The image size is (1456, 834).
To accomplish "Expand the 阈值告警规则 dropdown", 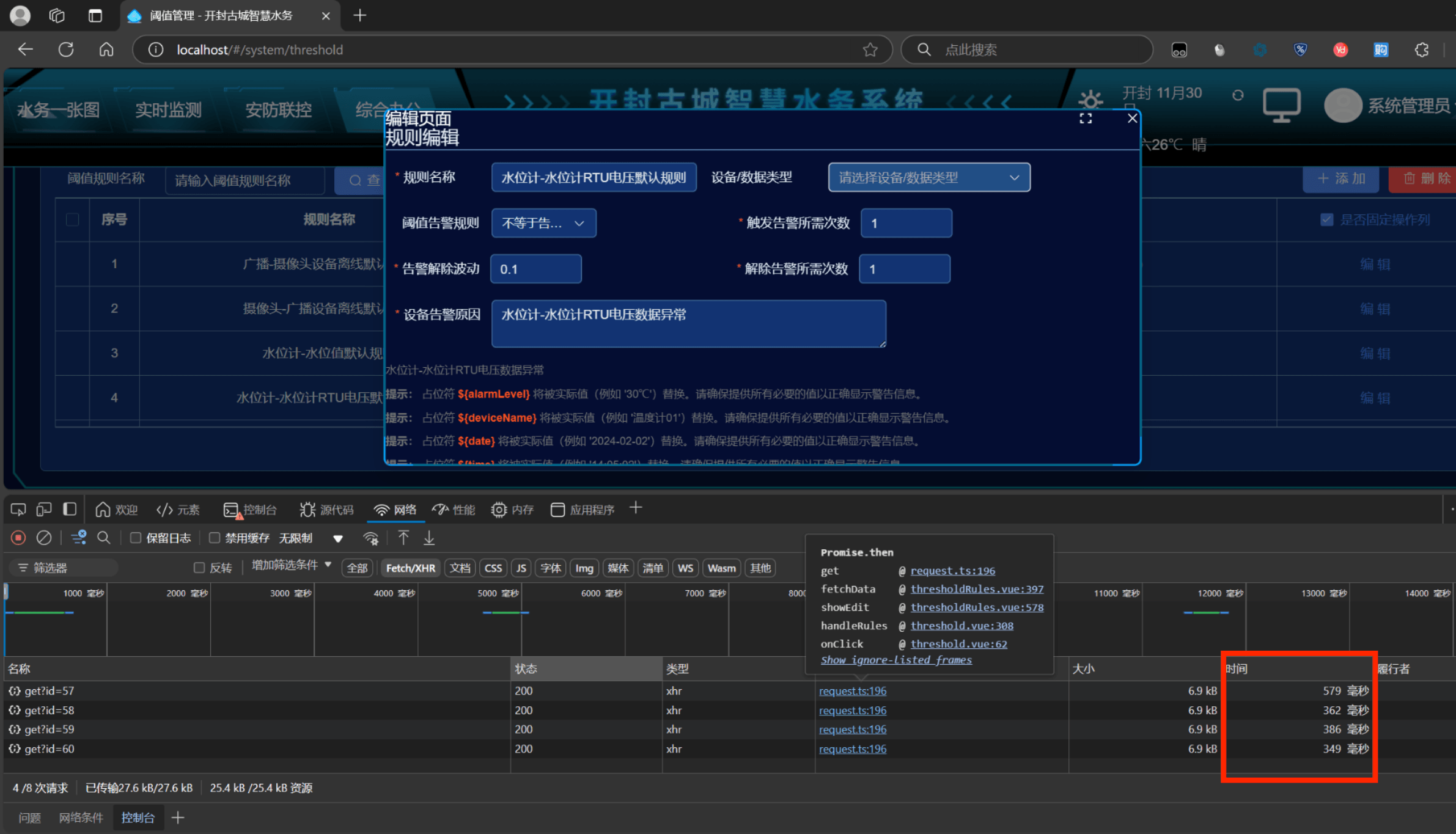I will point(543,223).
